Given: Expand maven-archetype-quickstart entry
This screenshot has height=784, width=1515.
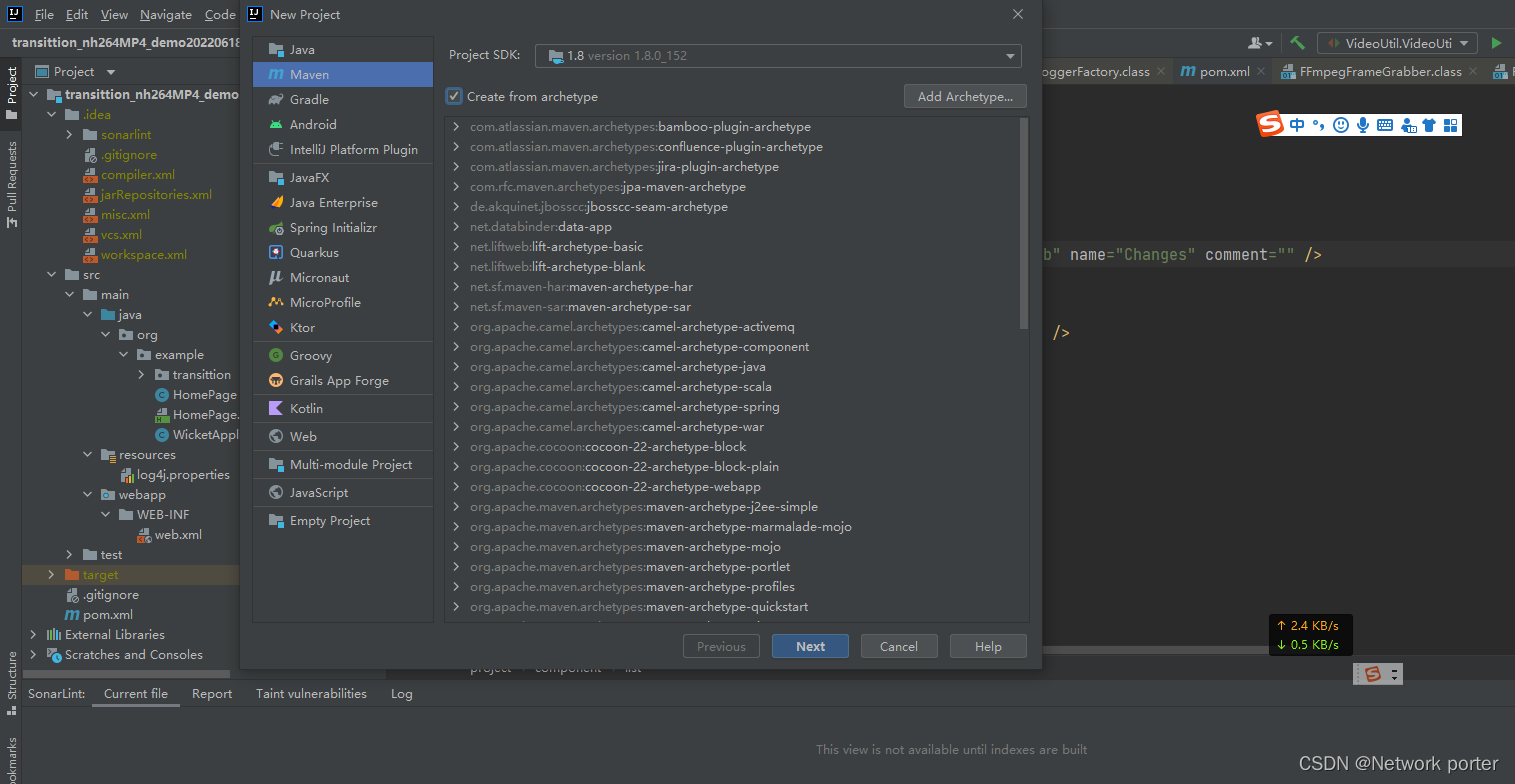Looking at the screenshot, I should click(456, 607).
